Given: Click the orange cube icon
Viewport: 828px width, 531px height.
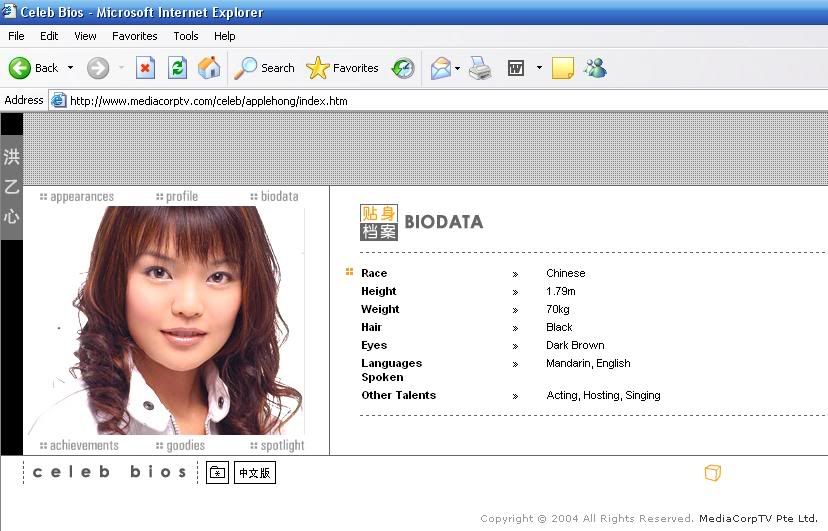Looking at the screenshot, I should click(712, 472).
